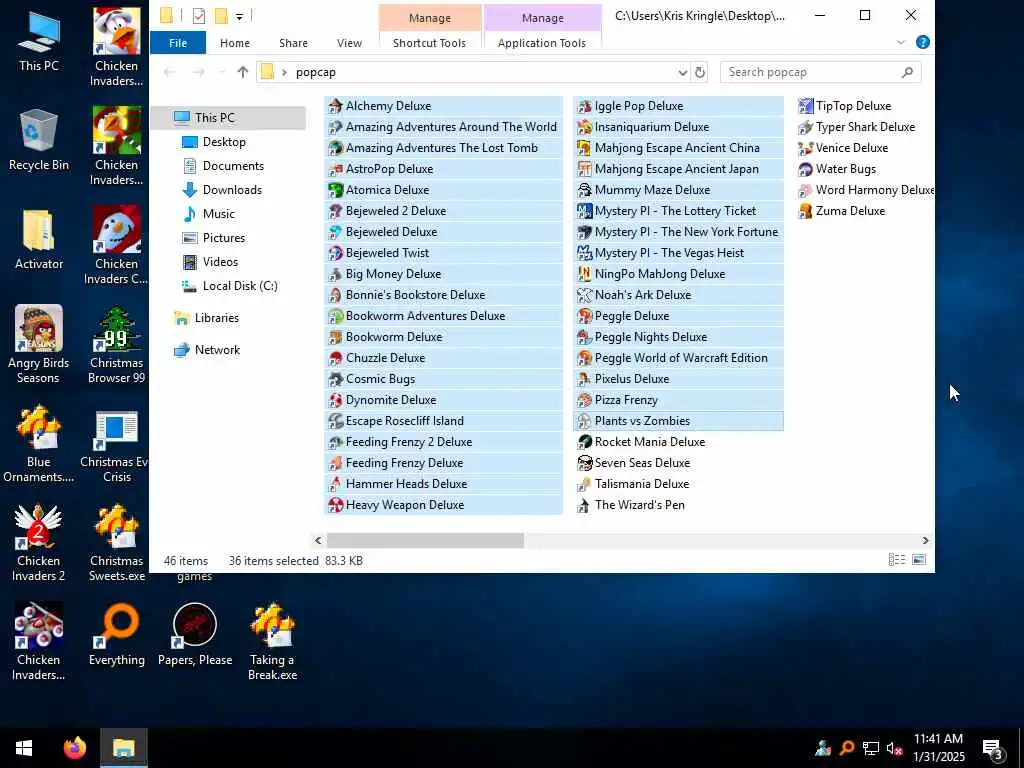Click the Seven Seas Deluxe icon
The height and width of the screenshot is (768, 1024).
pyautogui.click(x=584, y=463)
